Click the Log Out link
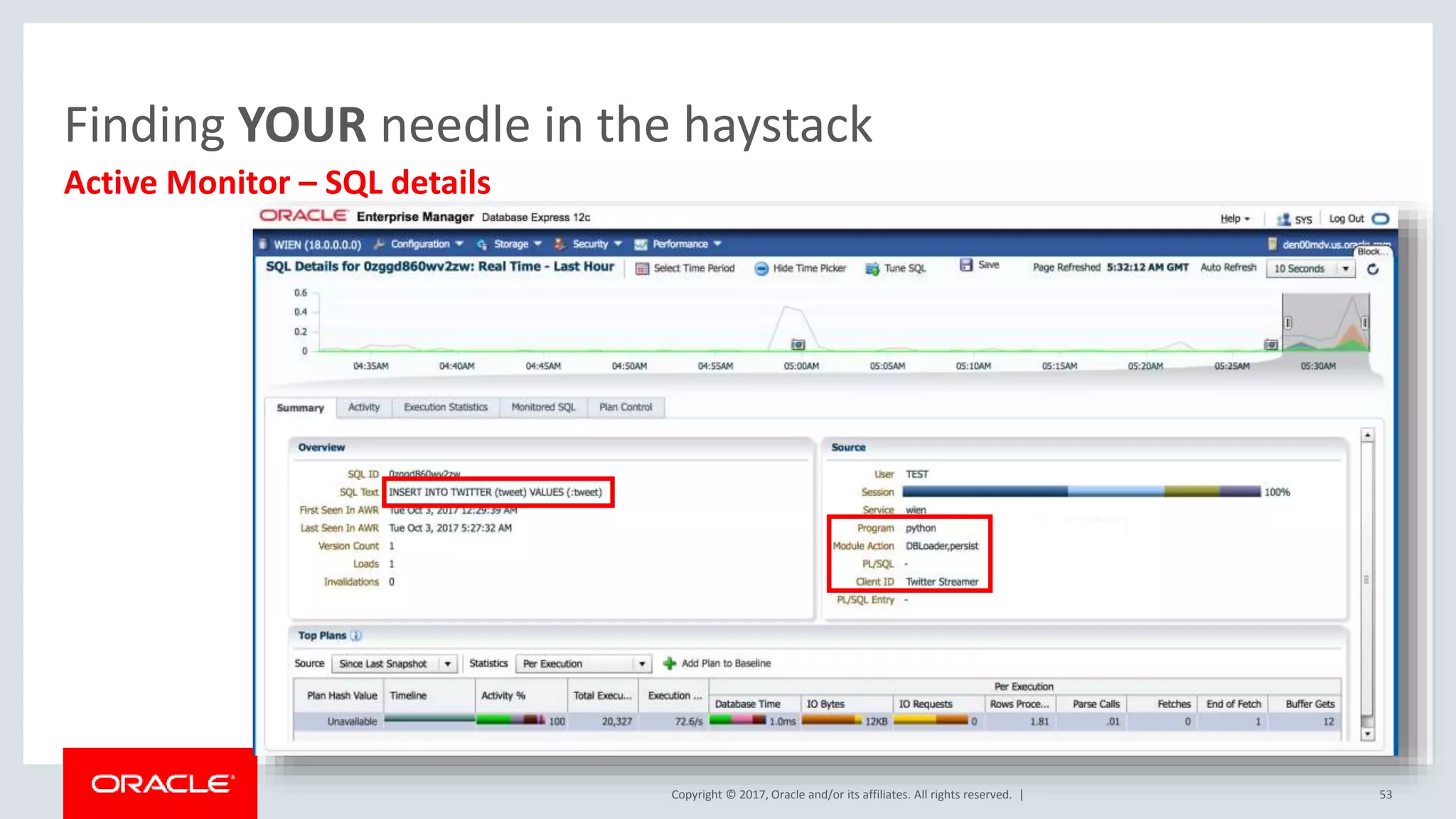Image resolution: width=1456 pixels, height=819 pixels. [1347, 219]
